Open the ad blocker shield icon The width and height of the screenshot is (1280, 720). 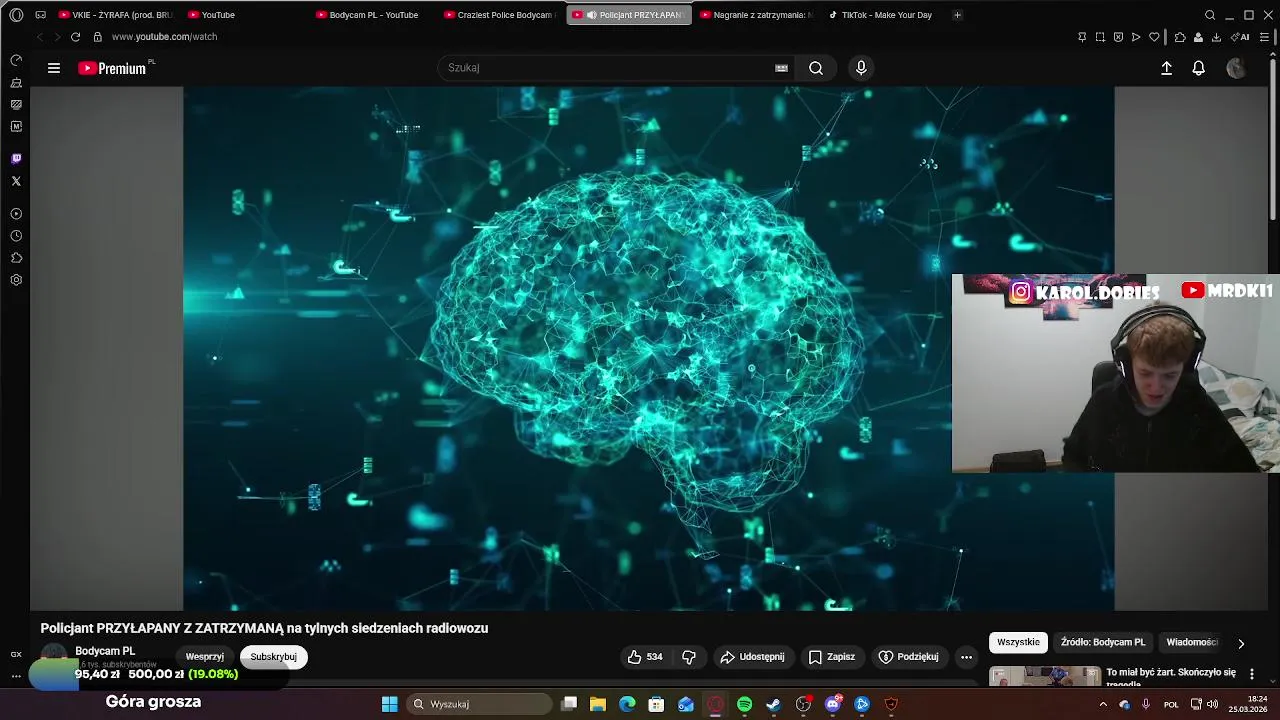[x=1118, y=37]
